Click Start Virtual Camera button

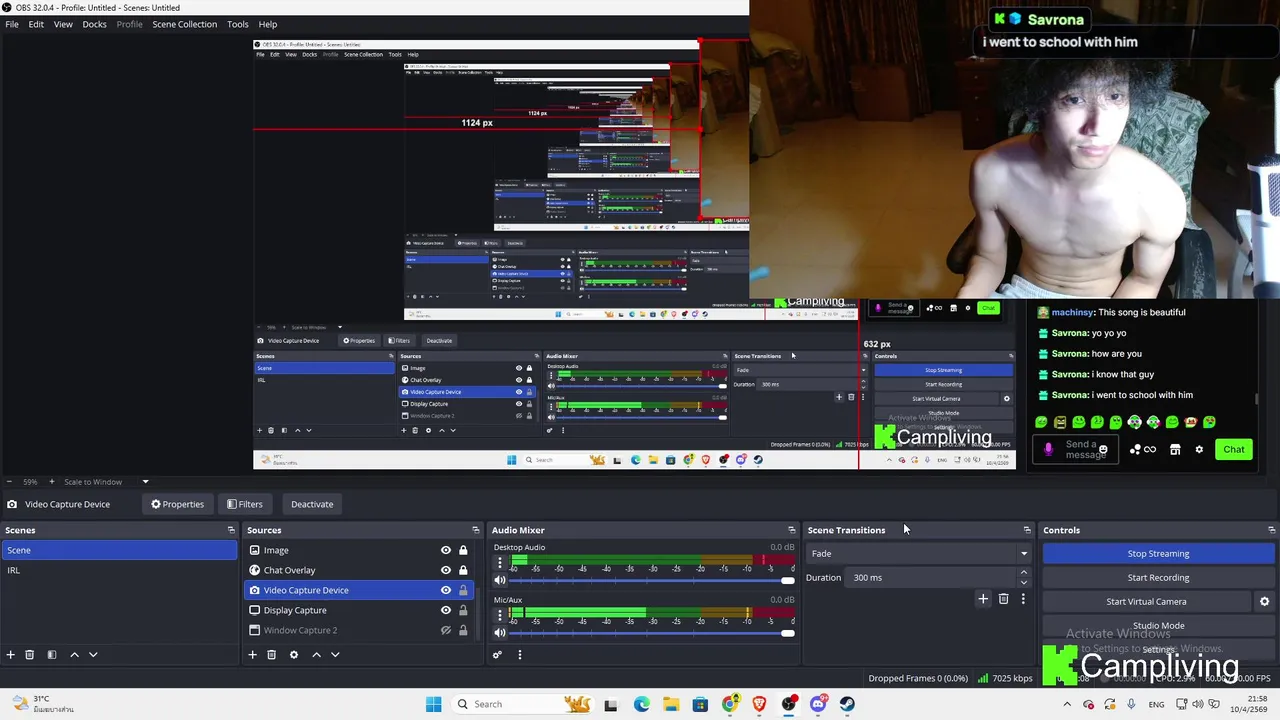pos(1146,601)
